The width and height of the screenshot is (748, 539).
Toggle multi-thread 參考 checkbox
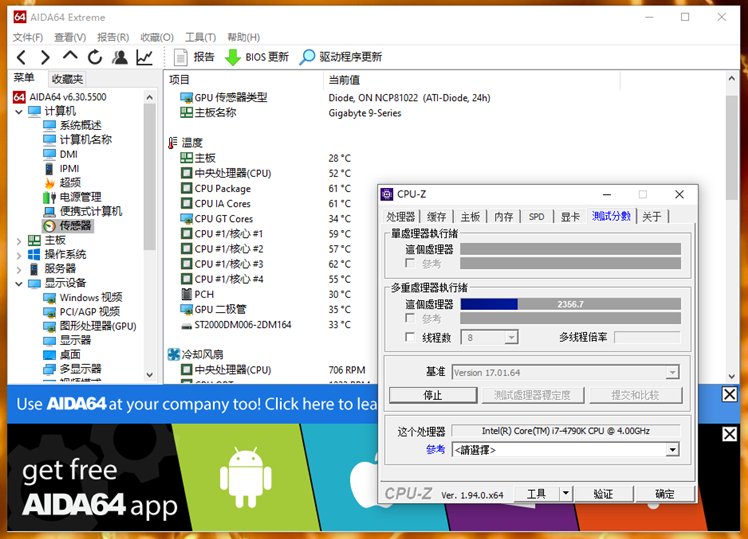tap(410, 318)
